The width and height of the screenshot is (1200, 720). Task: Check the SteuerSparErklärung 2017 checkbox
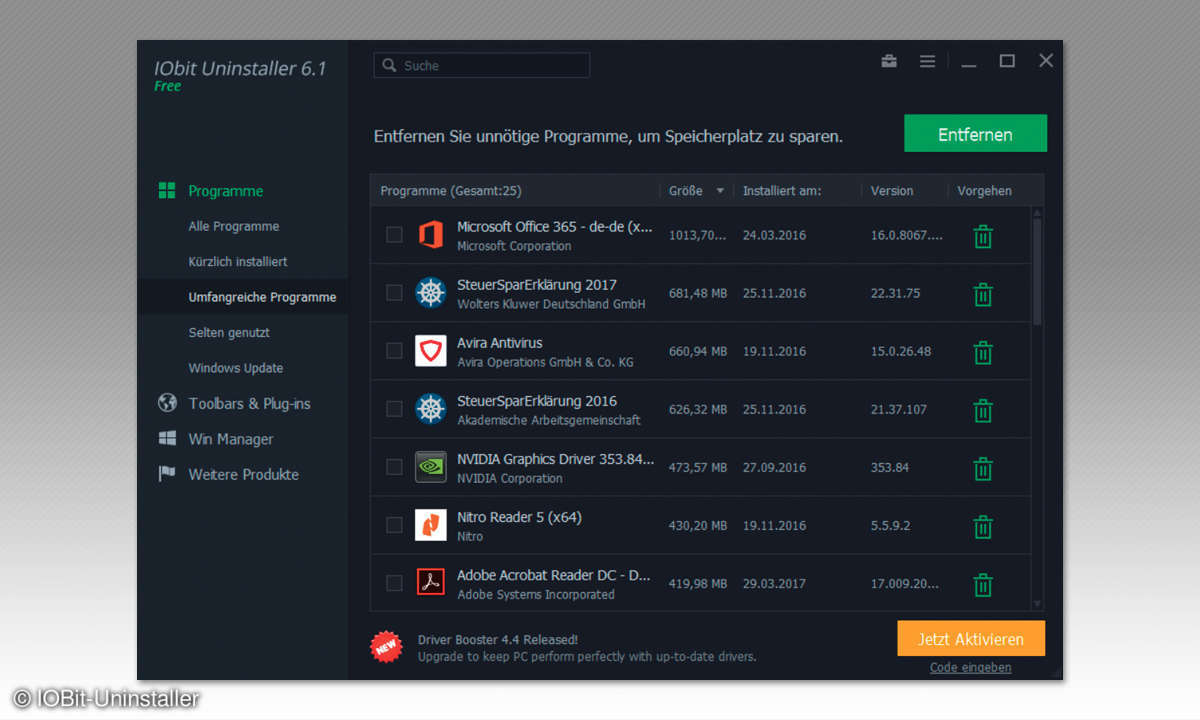point(395,293)
